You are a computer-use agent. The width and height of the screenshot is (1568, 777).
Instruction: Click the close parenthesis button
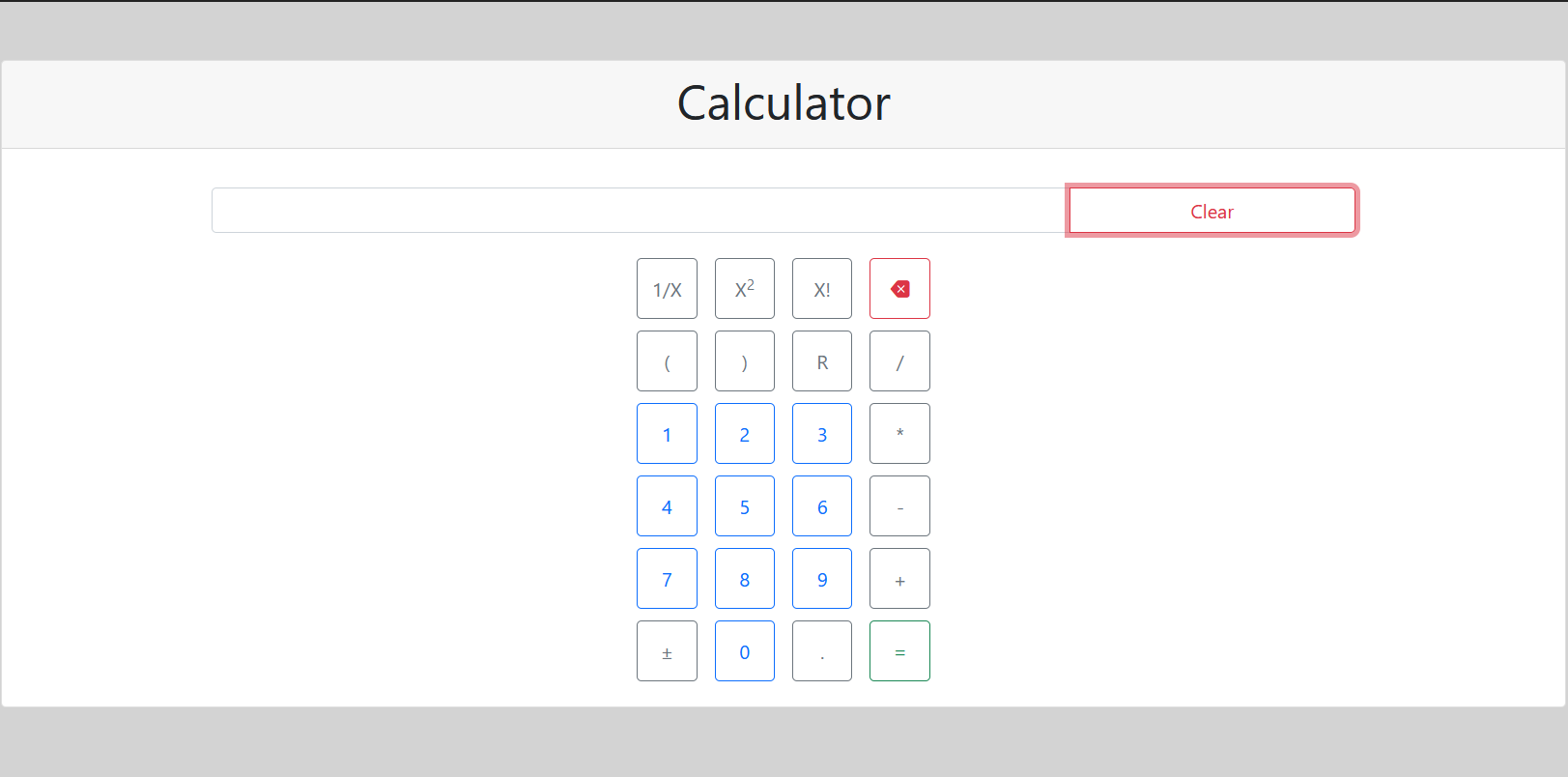(x=744, y=360)
